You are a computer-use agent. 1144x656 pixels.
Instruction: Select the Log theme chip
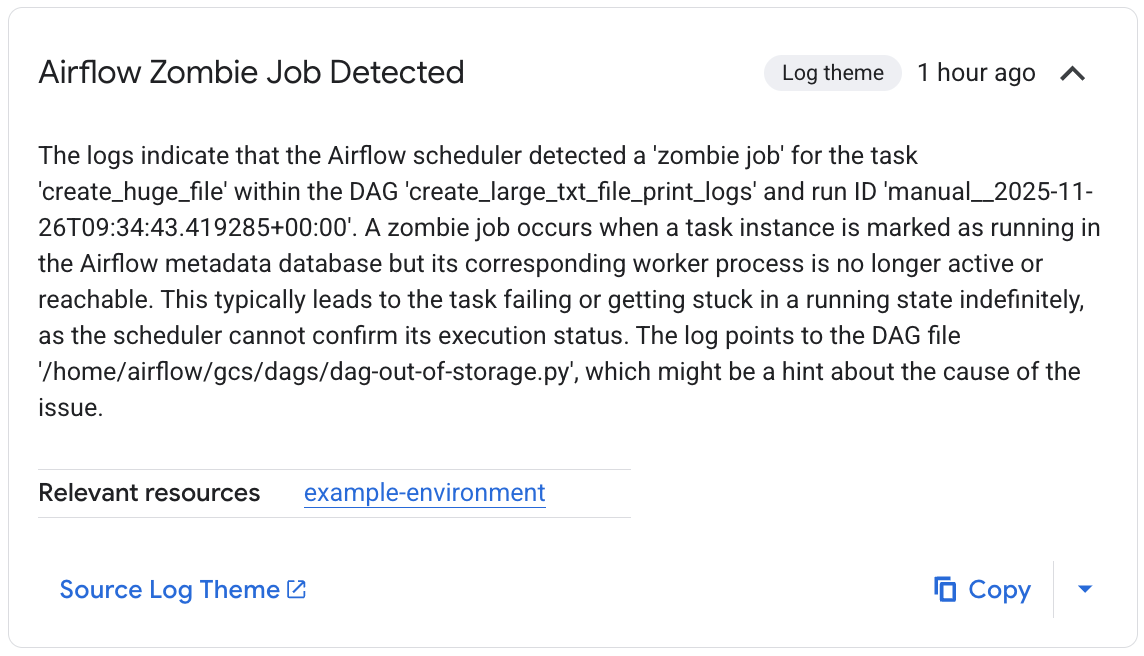[x=832, y=72]
